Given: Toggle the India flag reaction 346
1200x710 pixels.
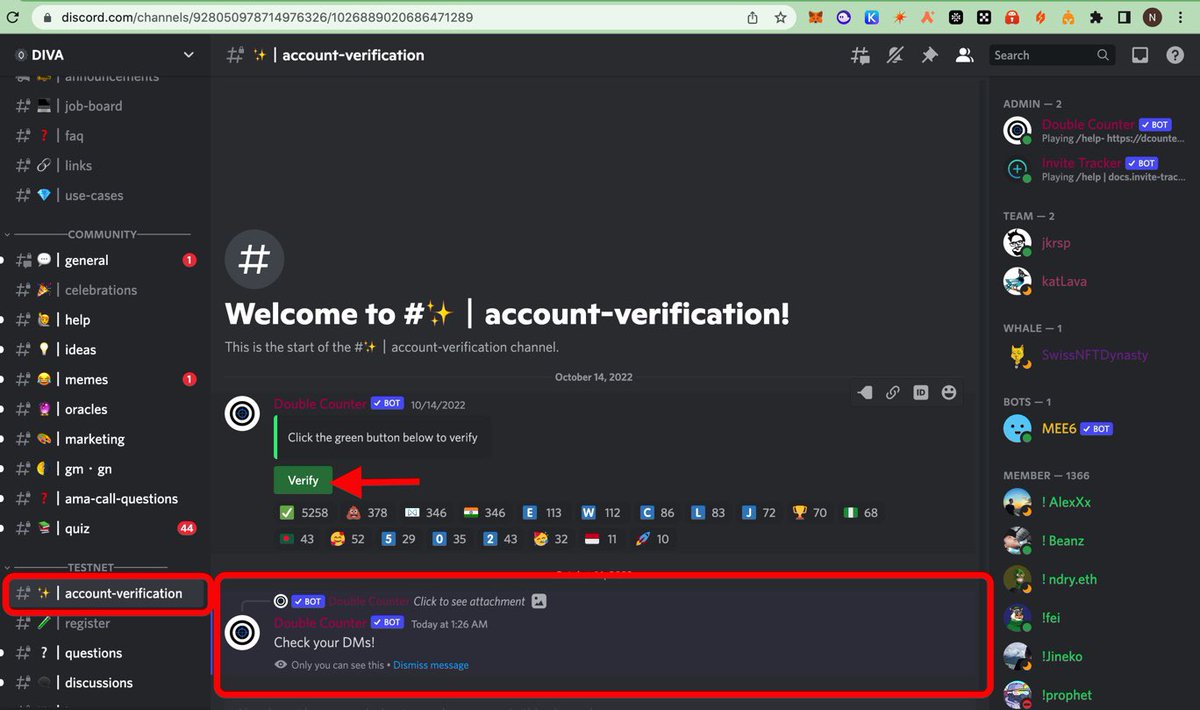Looking at the screenshot, I should coord(484,513).
